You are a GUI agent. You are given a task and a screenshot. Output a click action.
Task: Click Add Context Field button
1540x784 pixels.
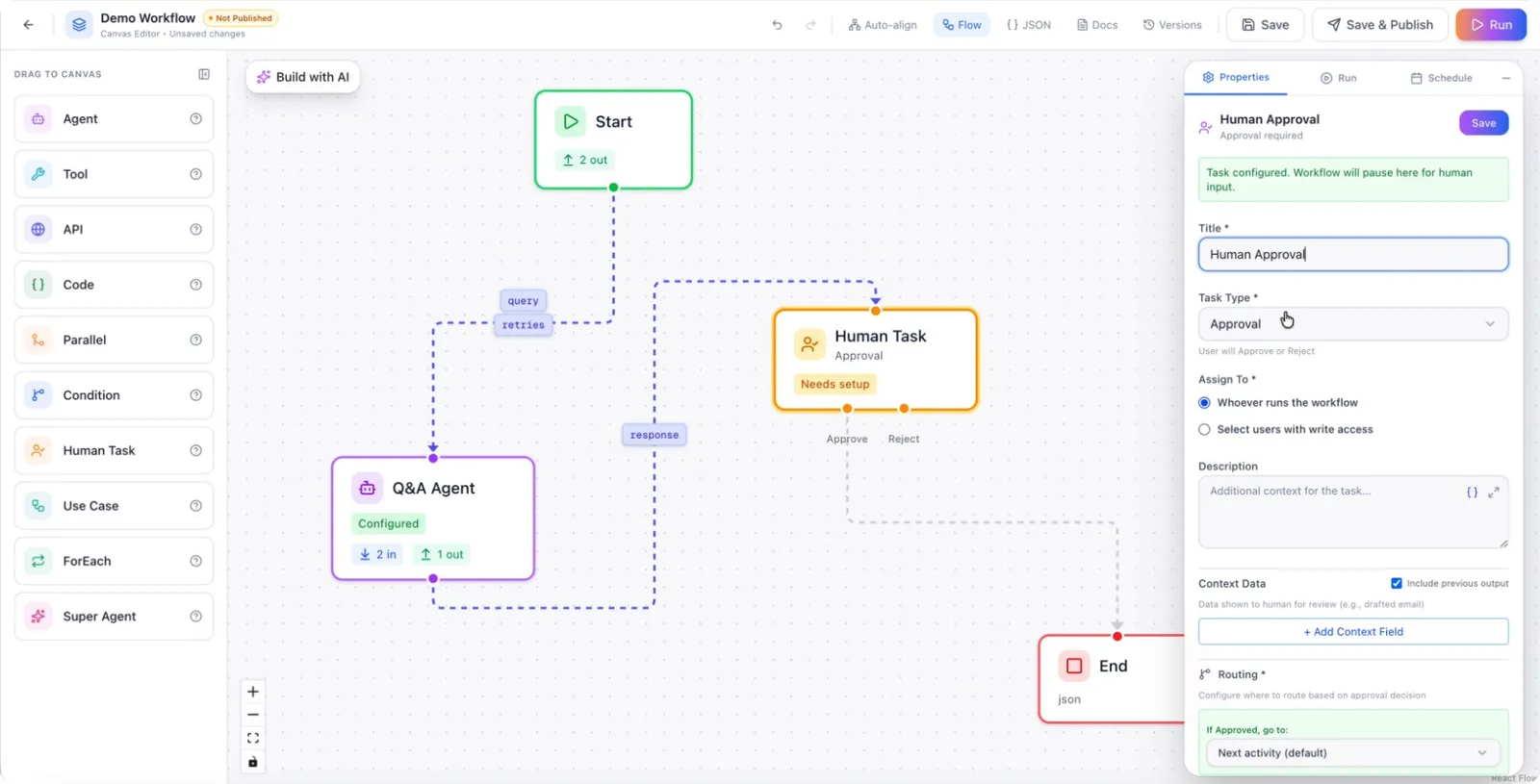pyautogui.click(x=1352, y=632)
